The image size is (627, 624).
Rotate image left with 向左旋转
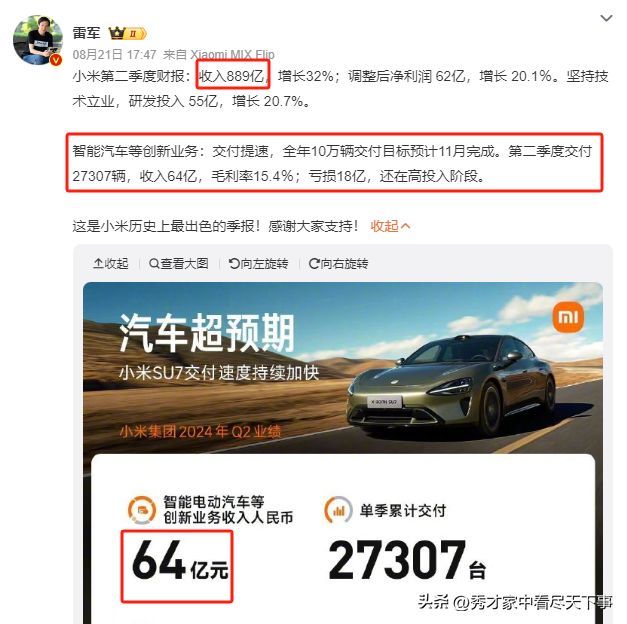tap(259, 264)
